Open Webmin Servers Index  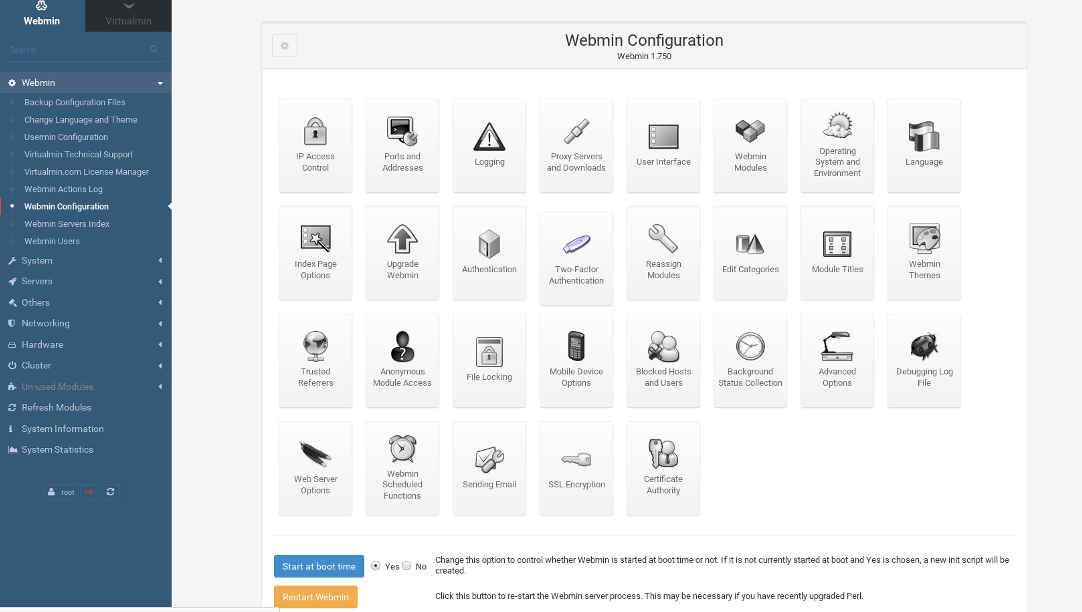[67, 224]
